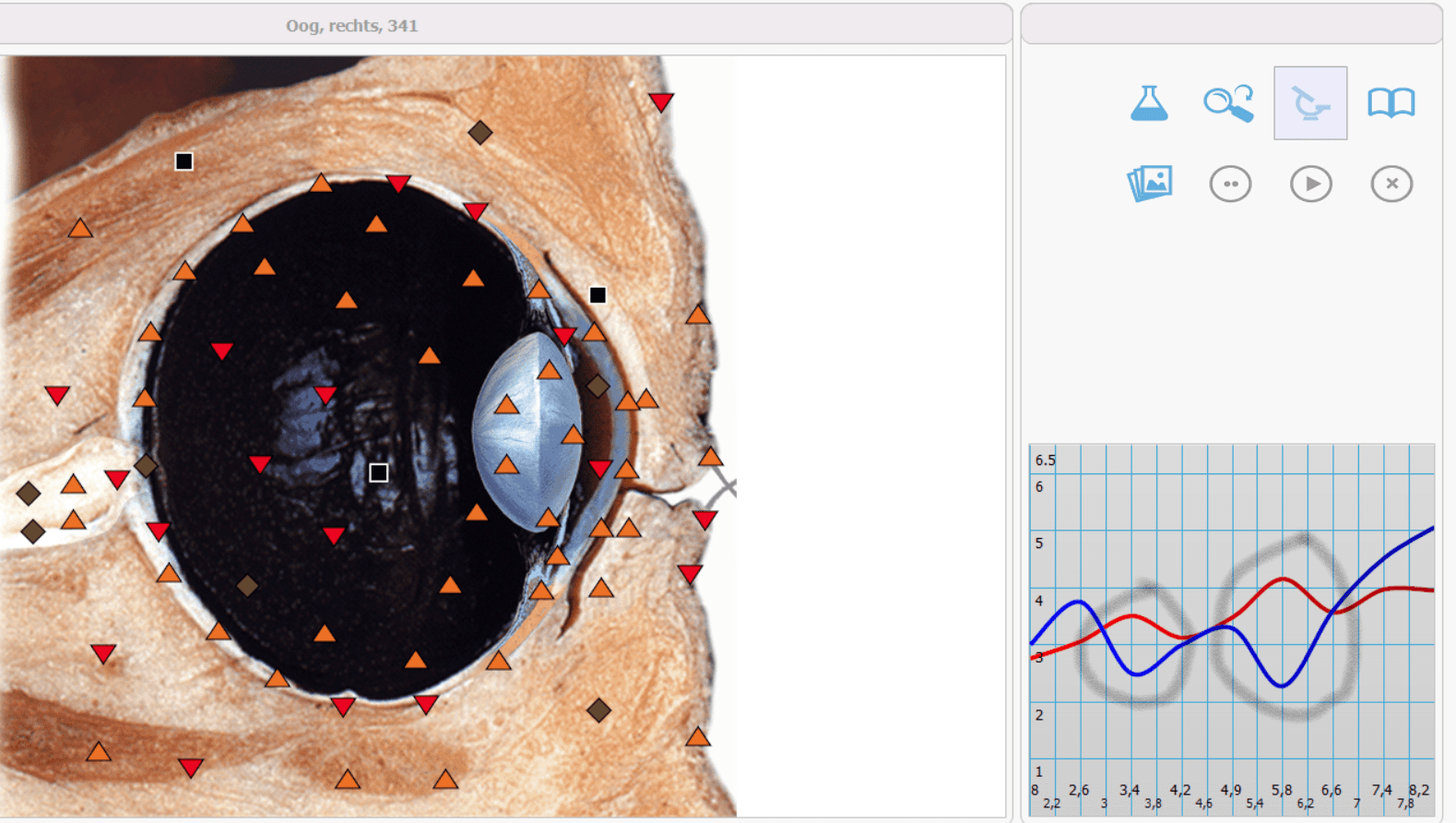The height and width of the screenshot is (823, 1456).
Task: Open the image gallery icon
Action: point(1149,184)
